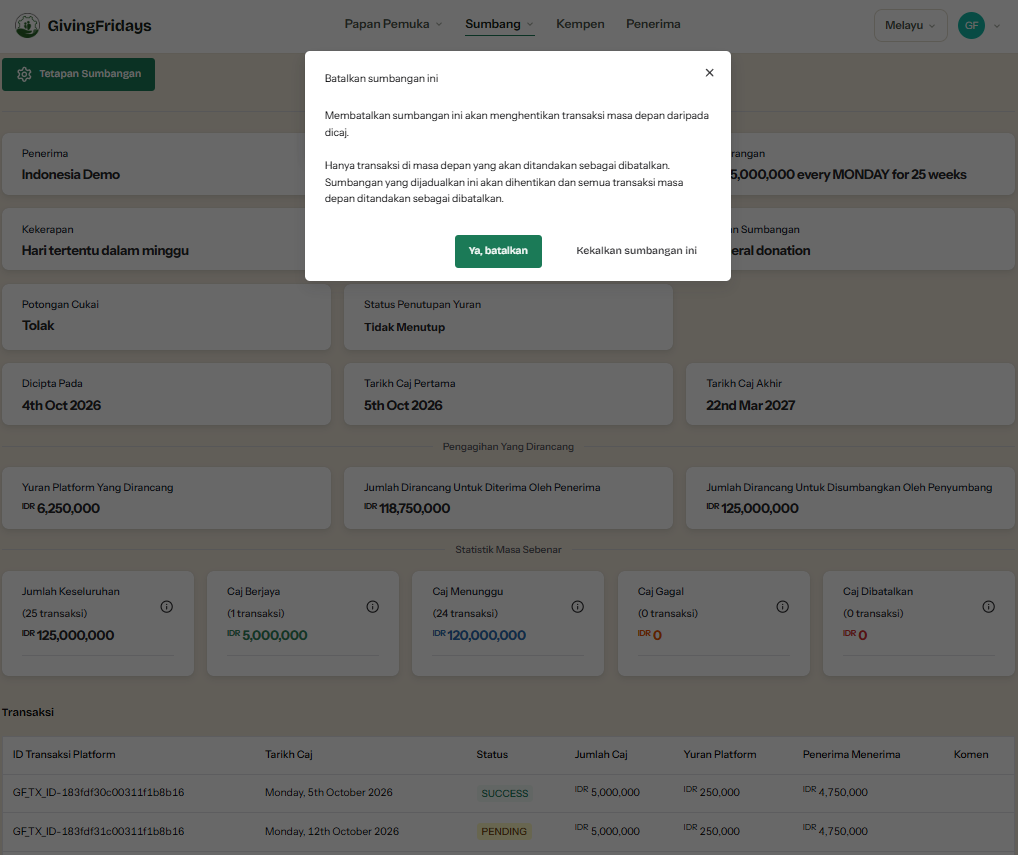
Task: Click the IDR 118,750,000 recipient amount
Action: [407, 508]
